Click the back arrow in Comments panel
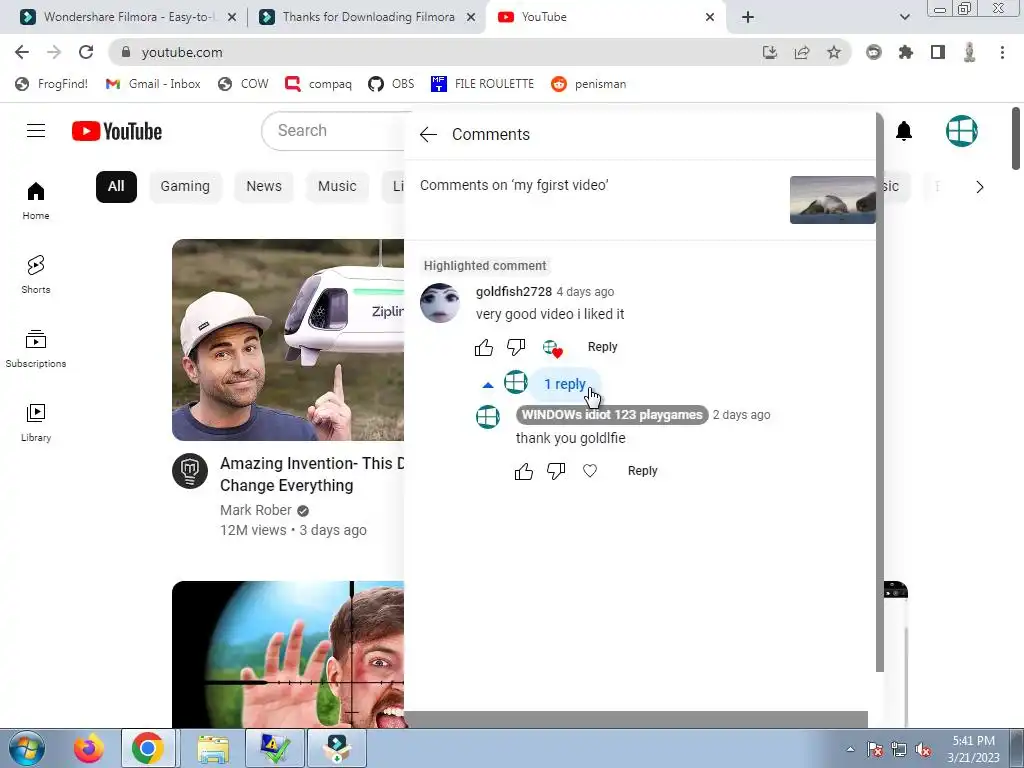 [x=428, y=135]
